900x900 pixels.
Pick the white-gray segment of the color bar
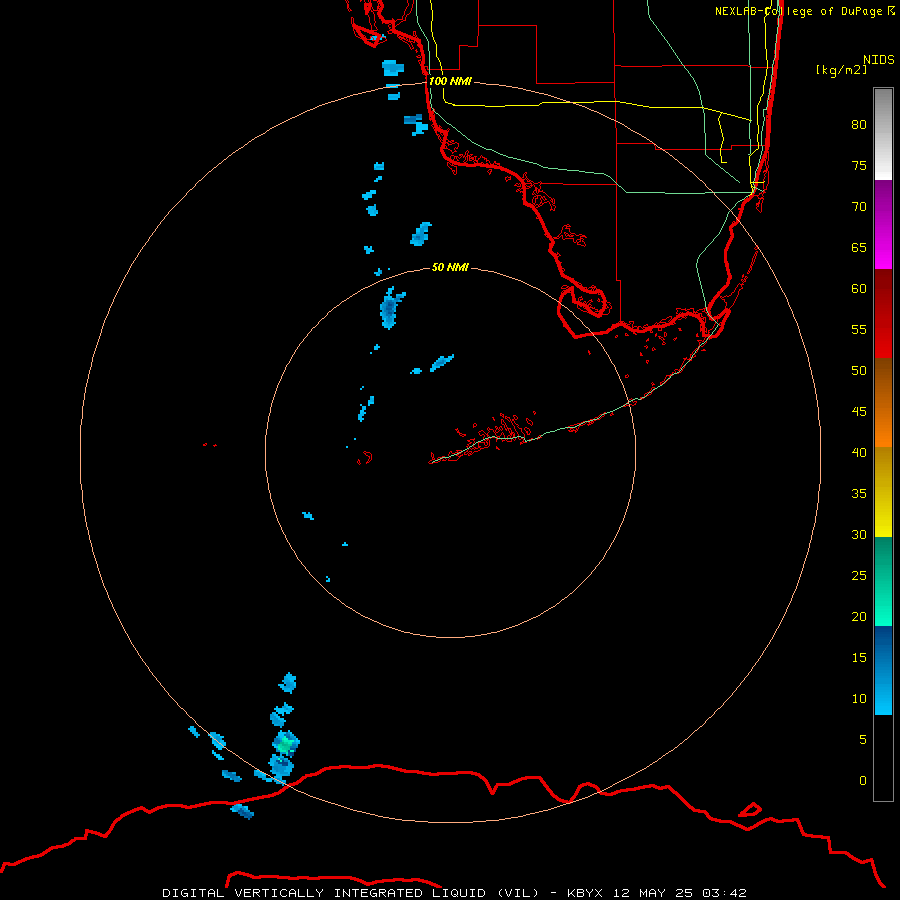(883, 134)
